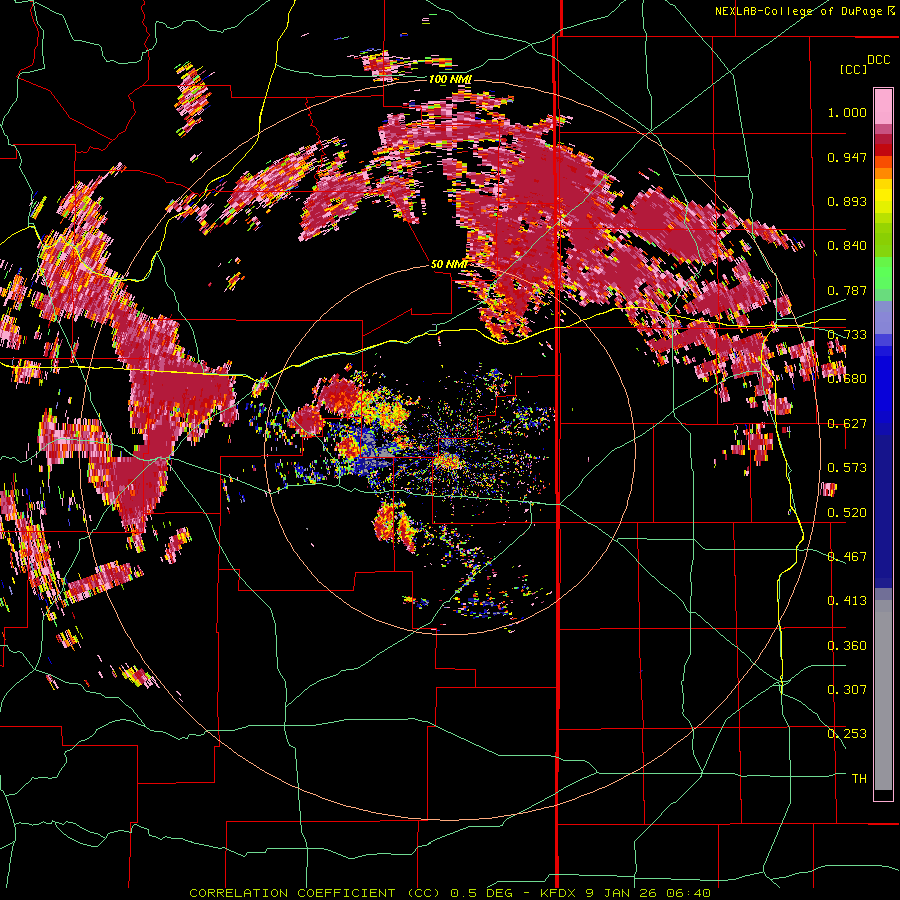Image resolution: width=900 pixels, height=900 pixels.
Task: Select the 0.840 scale value
Action: pyautogui.click(x=847, y=246)
